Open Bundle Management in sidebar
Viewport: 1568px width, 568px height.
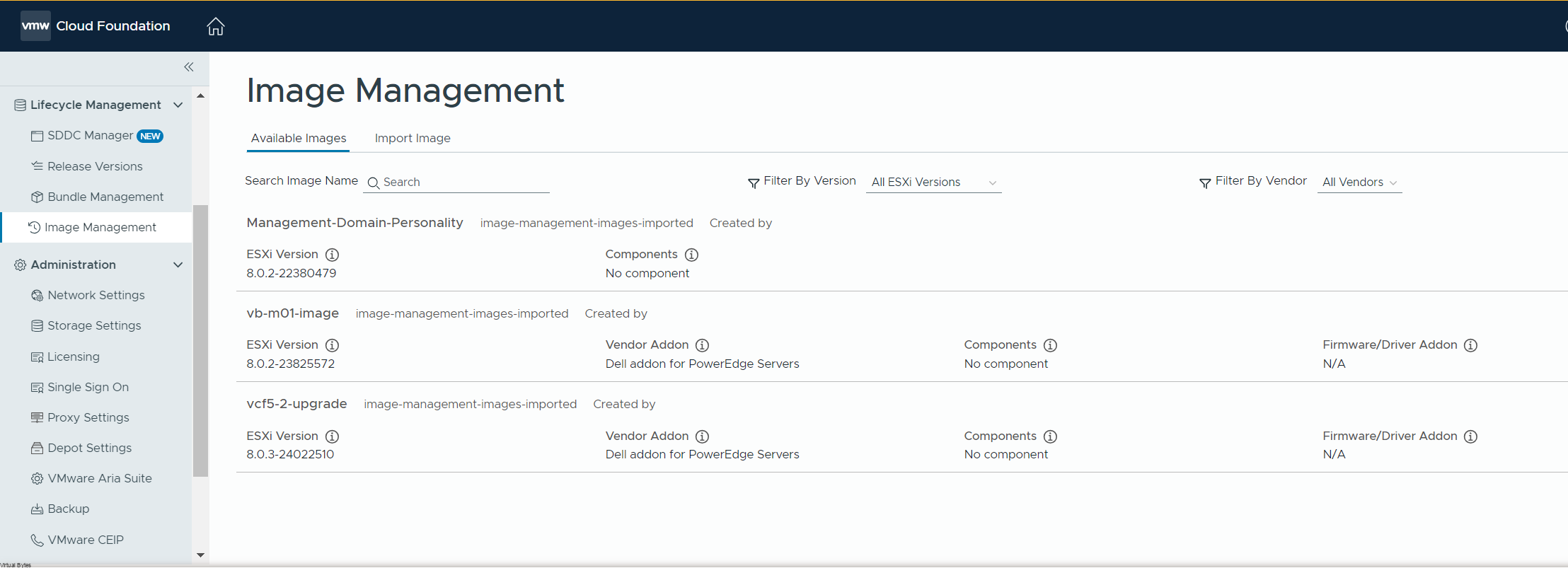click(96, 197)
